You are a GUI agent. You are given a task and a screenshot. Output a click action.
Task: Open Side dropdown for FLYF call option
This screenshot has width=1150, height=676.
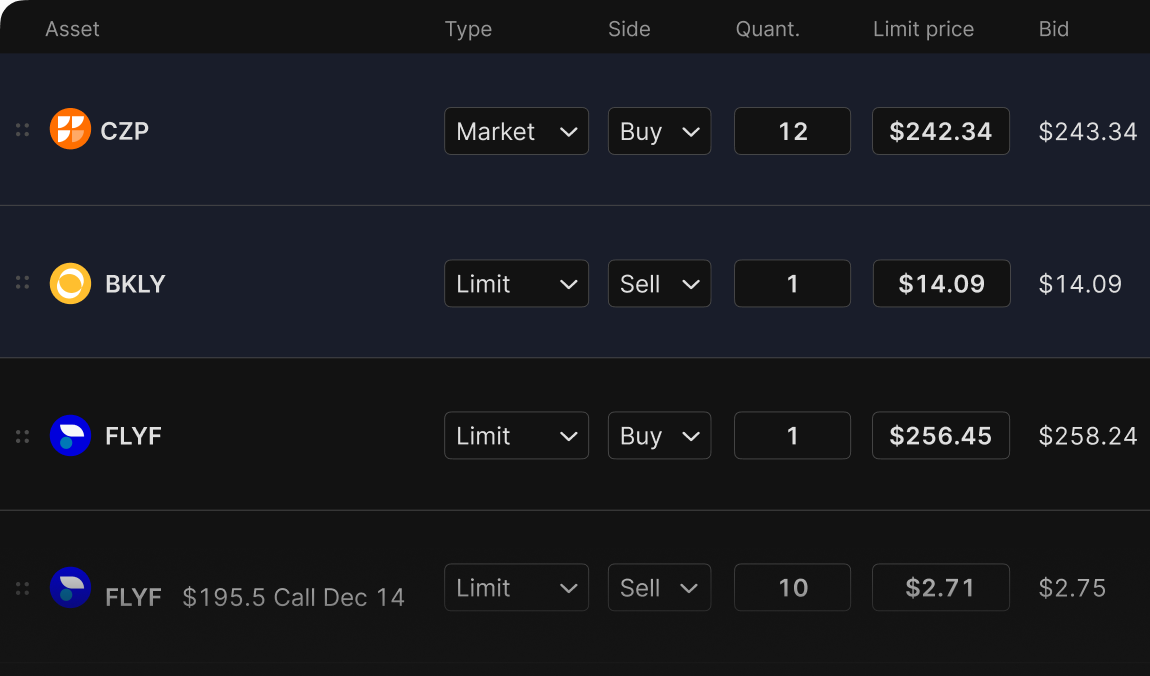[x=659, y=588]
